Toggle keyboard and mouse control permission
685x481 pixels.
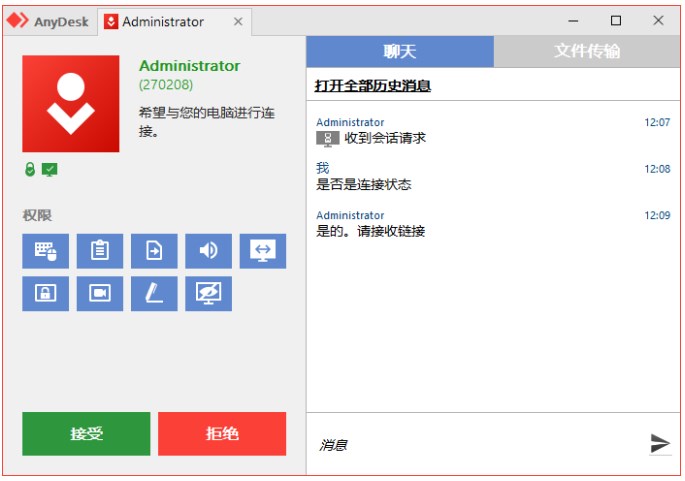coord(45,251)
